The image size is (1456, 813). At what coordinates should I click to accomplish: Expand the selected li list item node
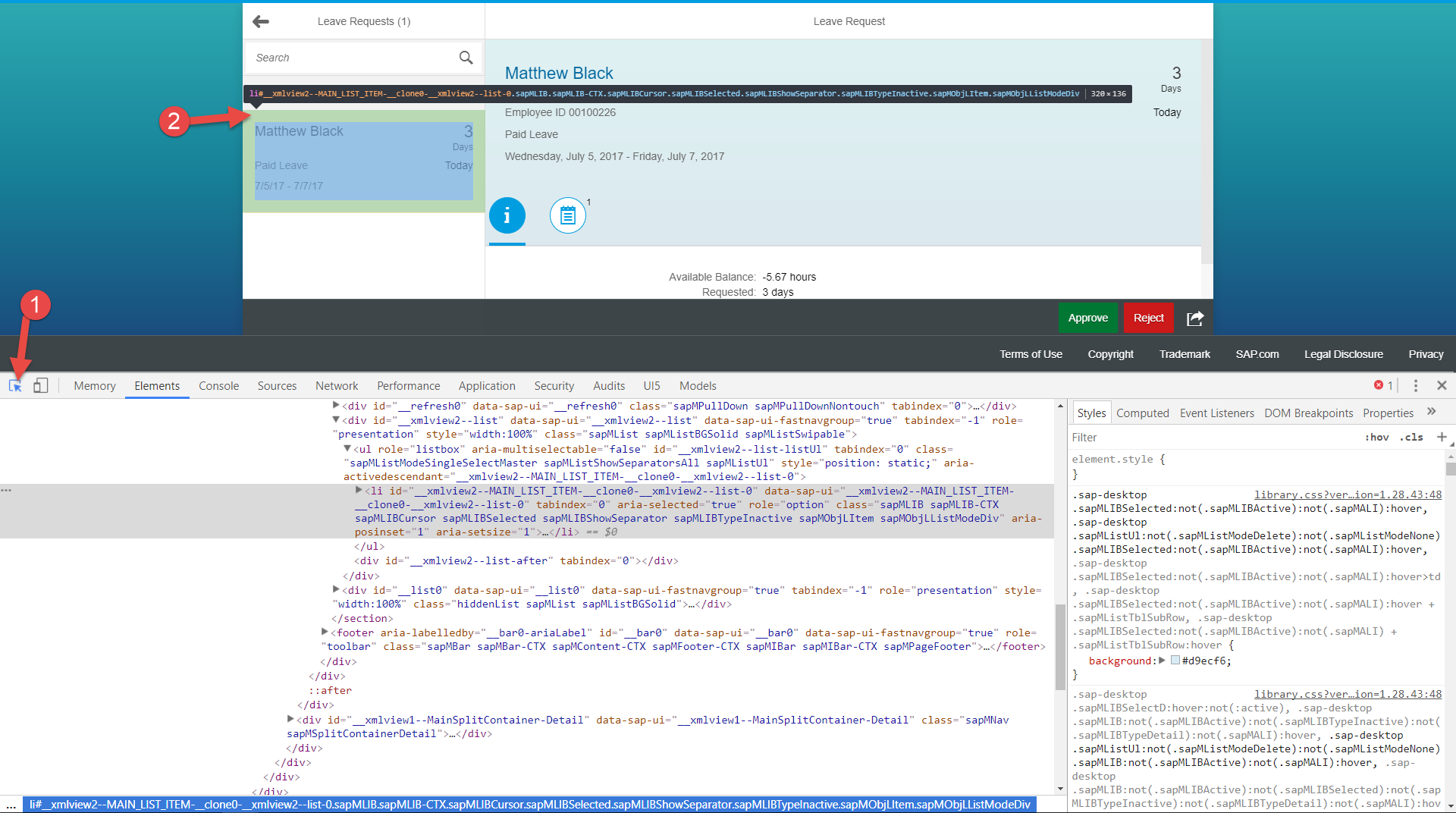pyautogui.click(x=359, y=491)
